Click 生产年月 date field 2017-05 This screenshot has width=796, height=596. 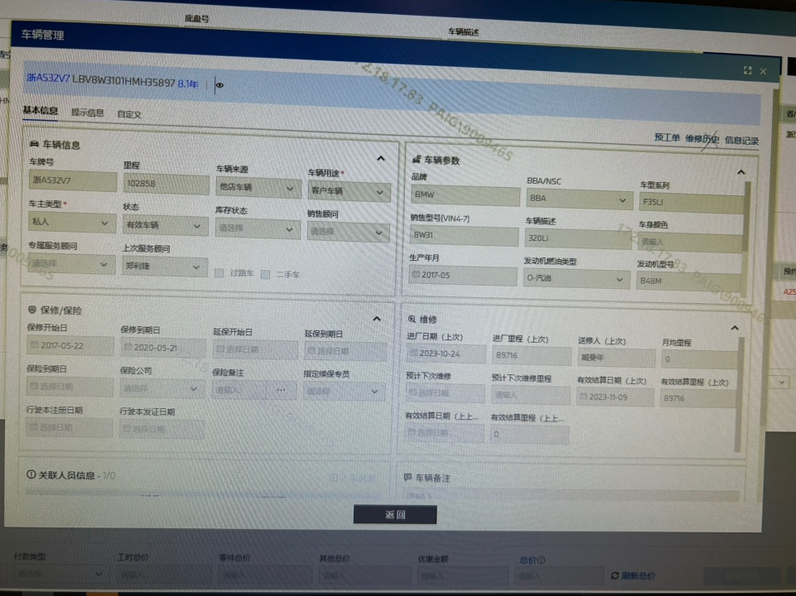462,275
